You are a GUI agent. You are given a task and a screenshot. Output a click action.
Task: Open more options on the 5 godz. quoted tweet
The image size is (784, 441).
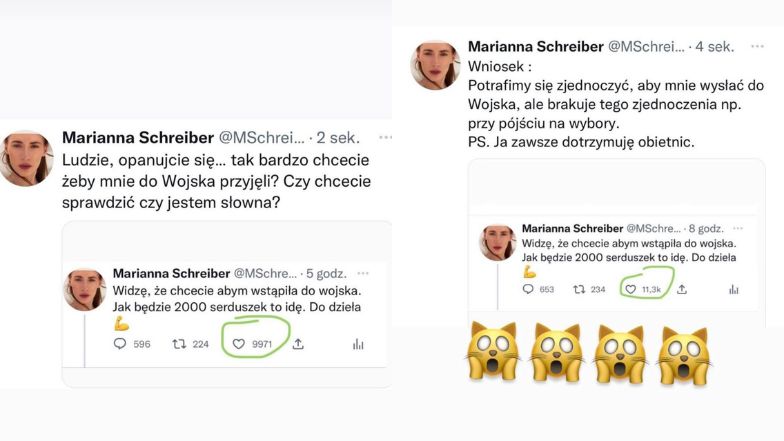pos(362,272)
